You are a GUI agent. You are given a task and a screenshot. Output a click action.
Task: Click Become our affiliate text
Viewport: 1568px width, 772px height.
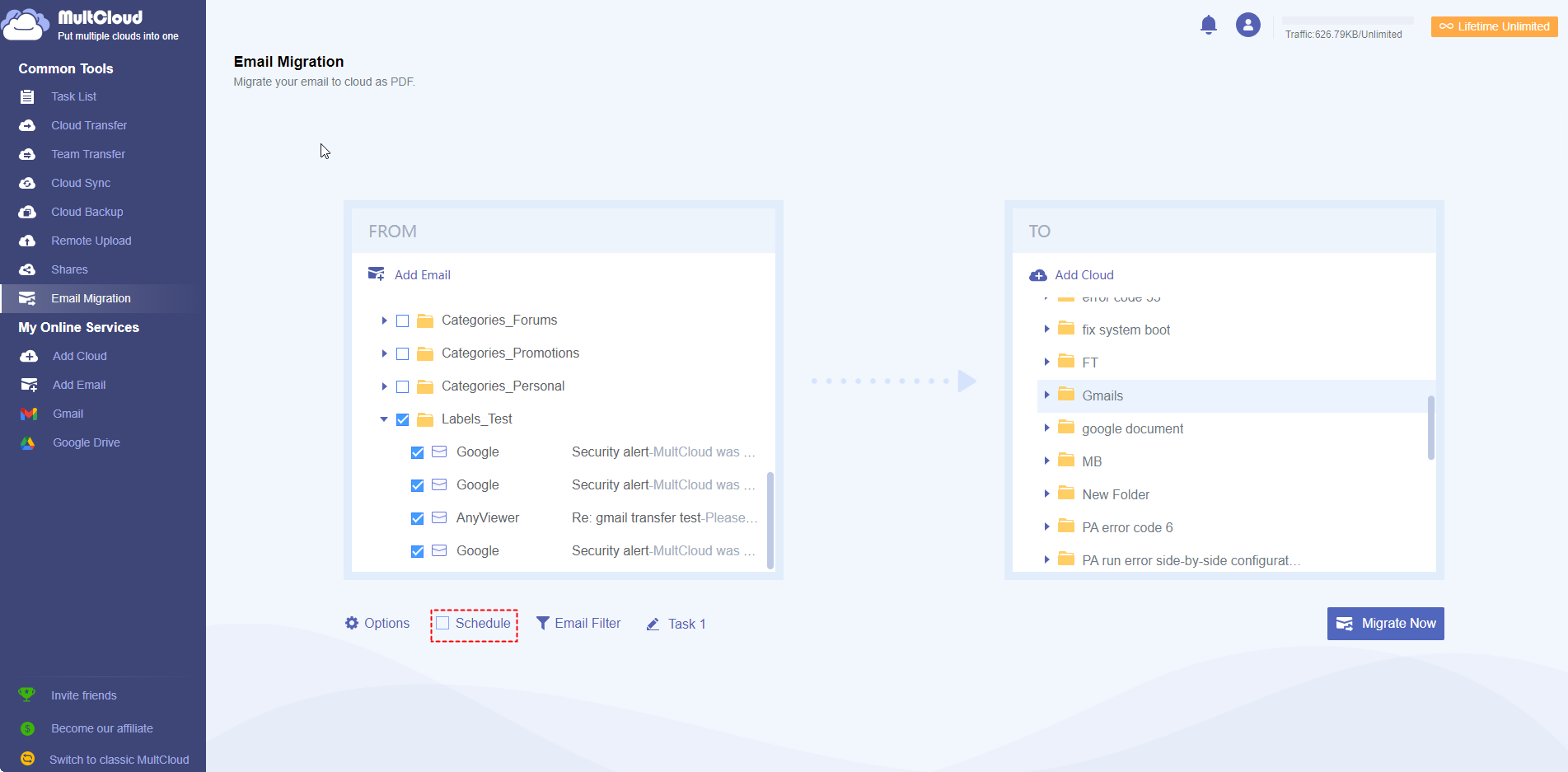point(102,728)
